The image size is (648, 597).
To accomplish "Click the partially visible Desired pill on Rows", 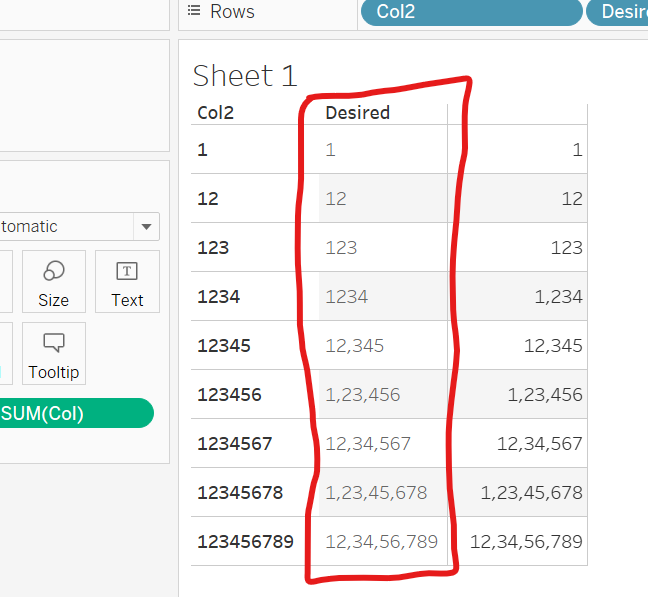I will tap(617, 12).
